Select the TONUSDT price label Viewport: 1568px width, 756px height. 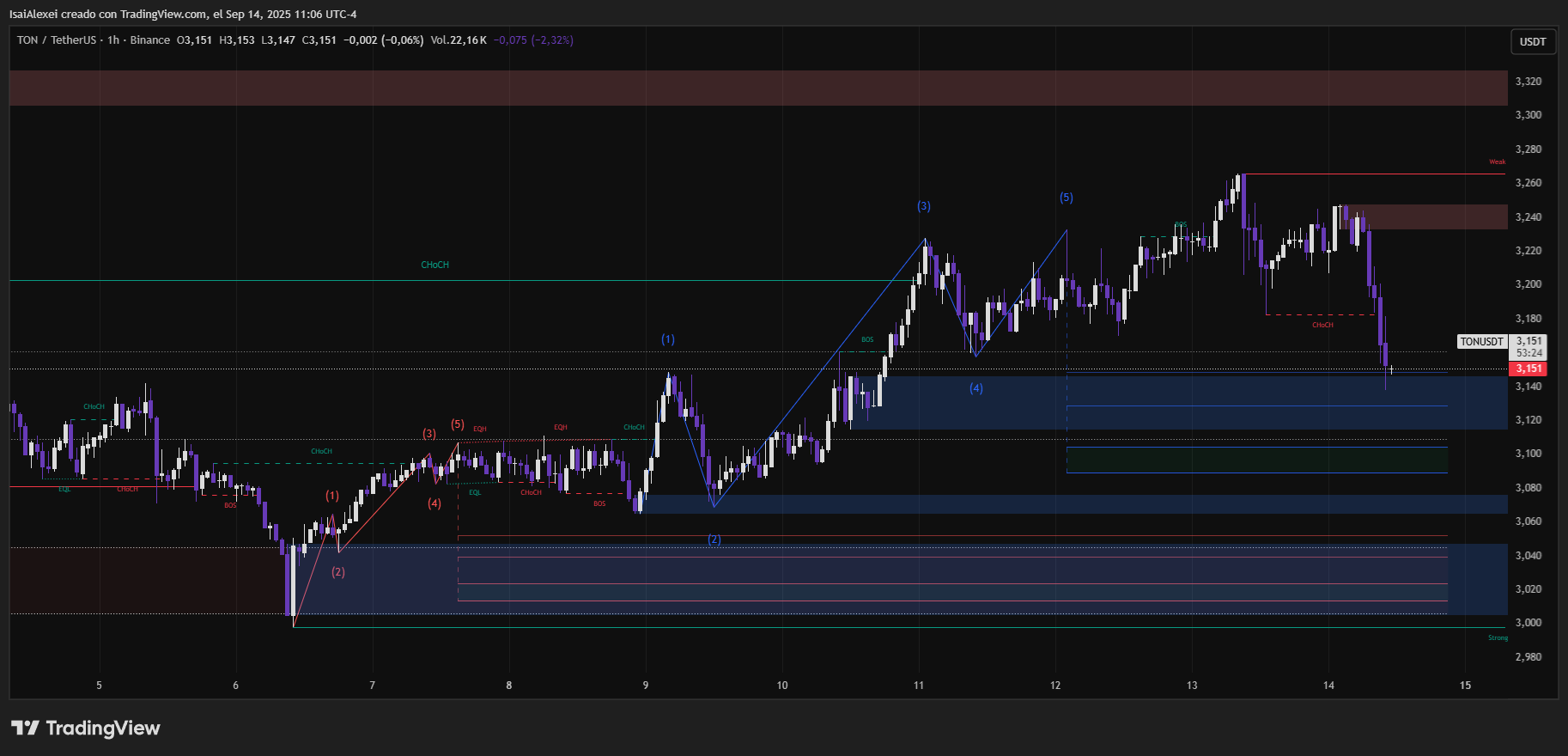click(x=1481, y=342)
